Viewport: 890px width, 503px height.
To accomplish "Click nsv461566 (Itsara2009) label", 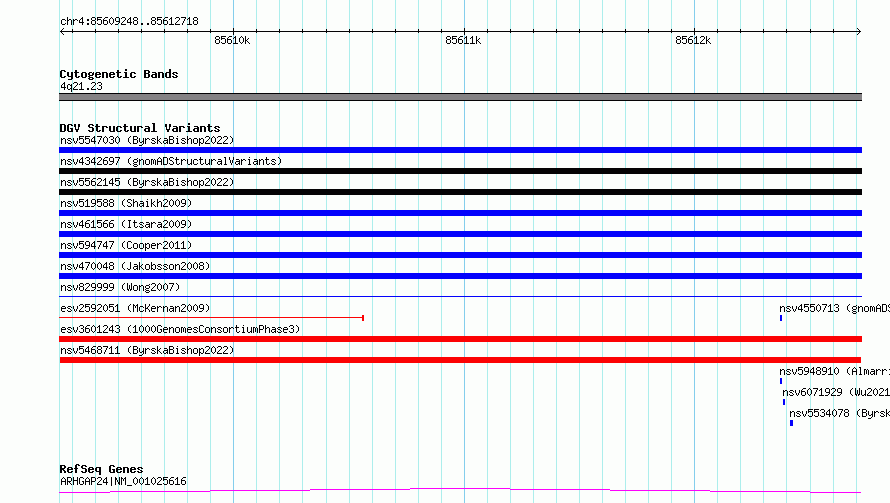I will [x=126, y=224].
